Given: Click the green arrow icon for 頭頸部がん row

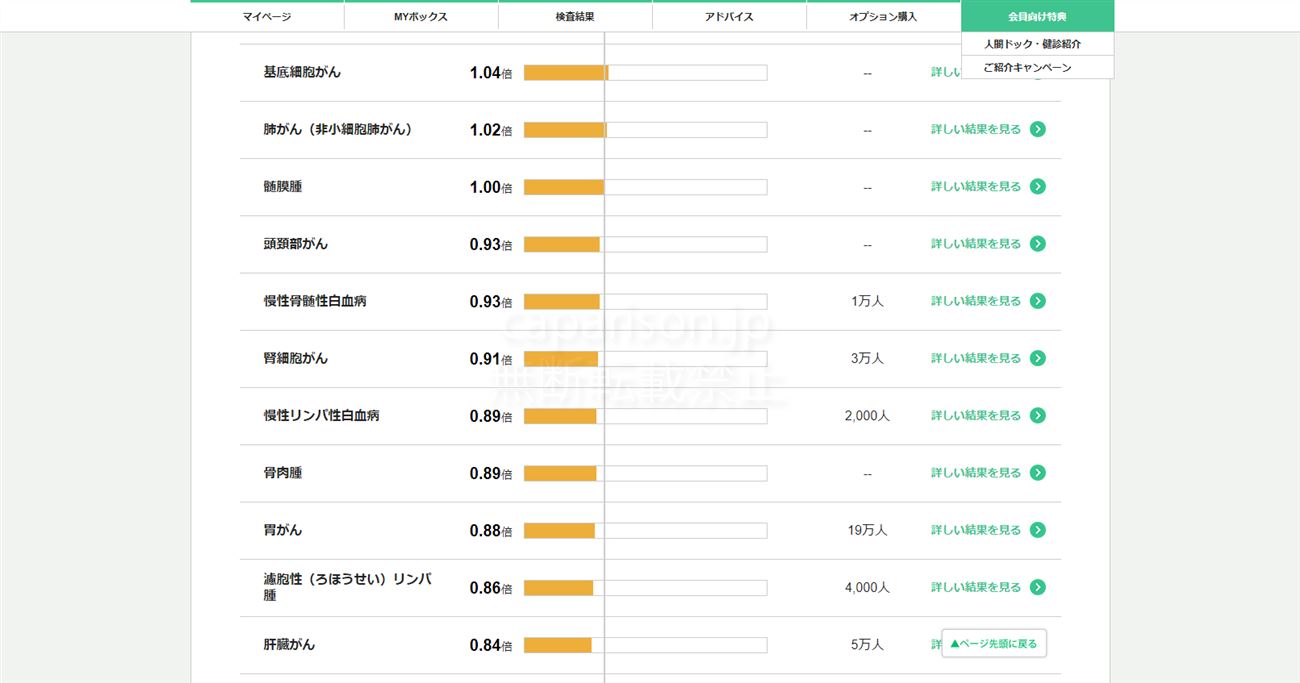Looking at the screenshot, I should tap(1038, 243).
